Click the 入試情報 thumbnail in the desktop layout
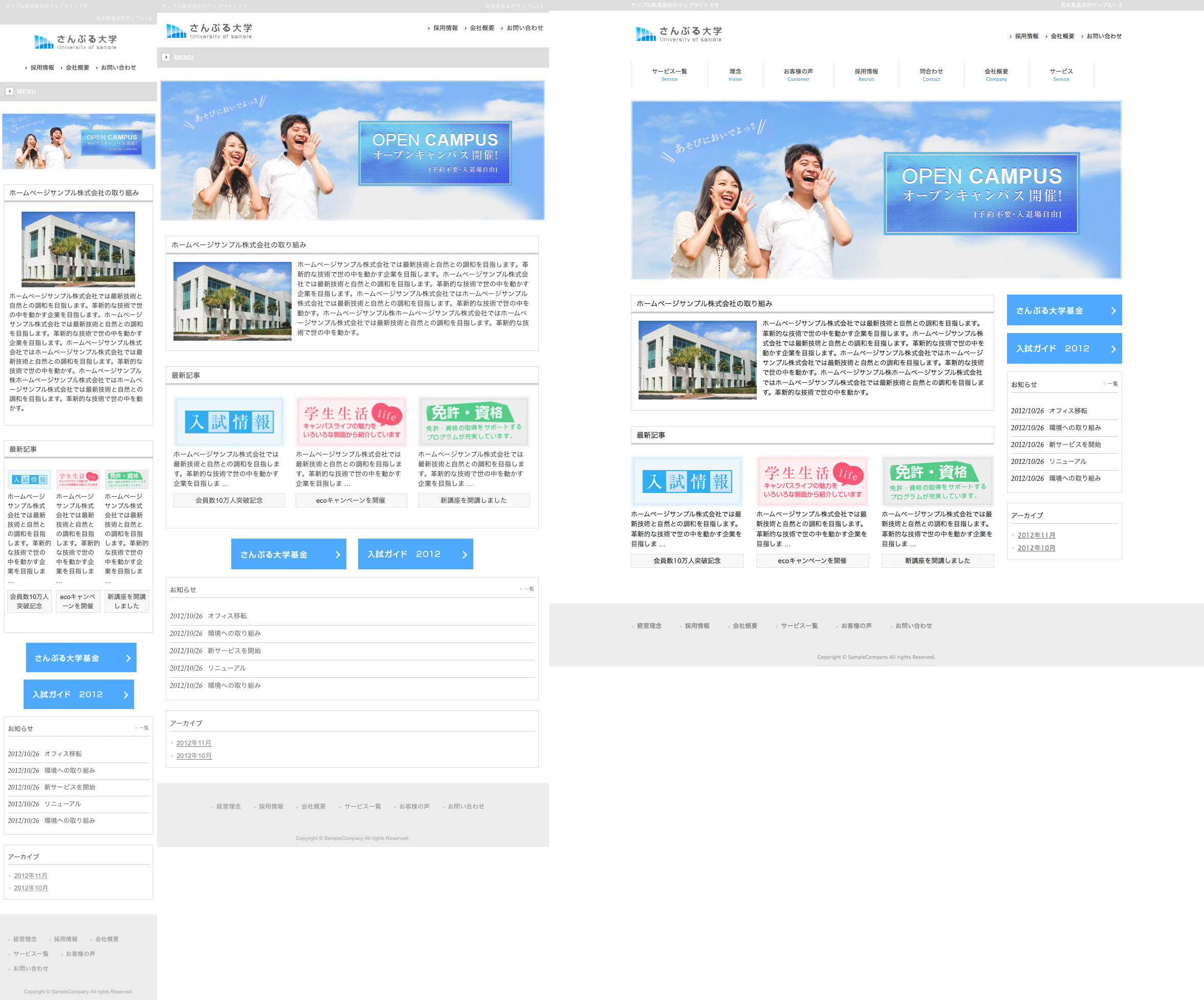 pos(687,481)
